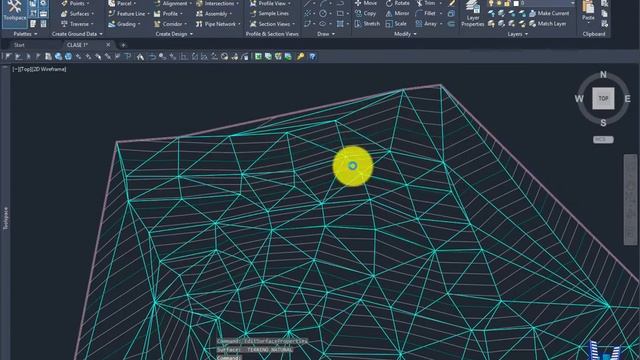
Task: Click the yellow key icon in toolbar
Action: pyautogui.click(x=301, y=57)
